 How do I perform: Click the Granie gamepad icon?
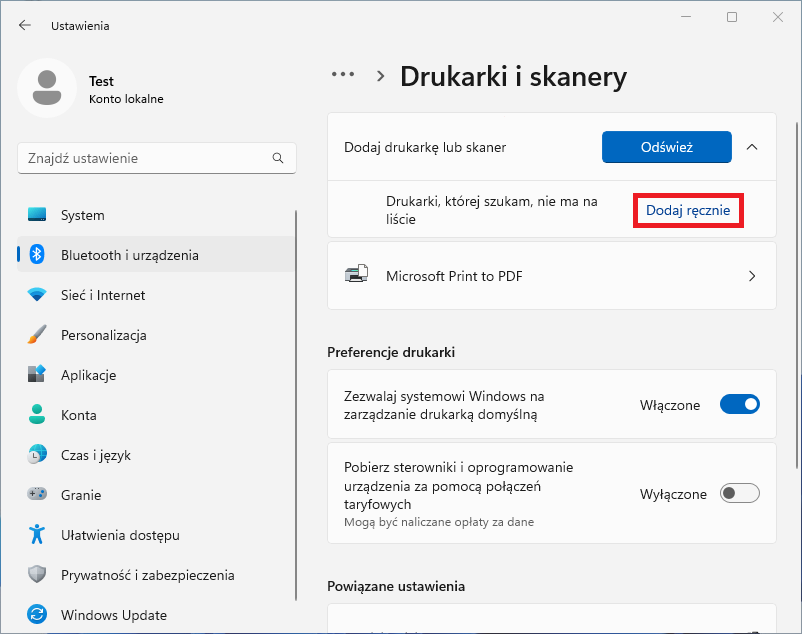37,494
